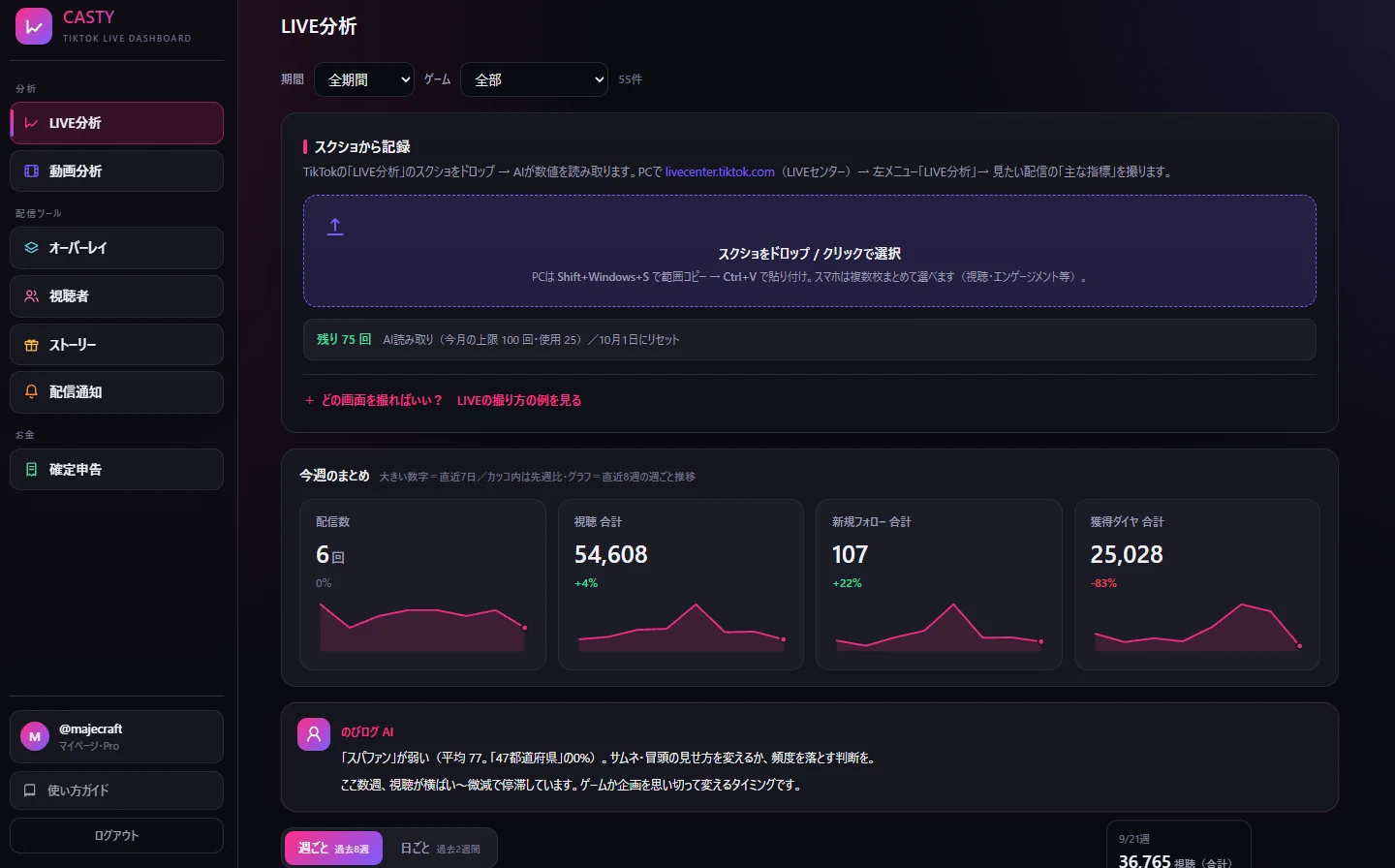Open the 期間 dropdown showing 全期間

[x=364, y=79]
